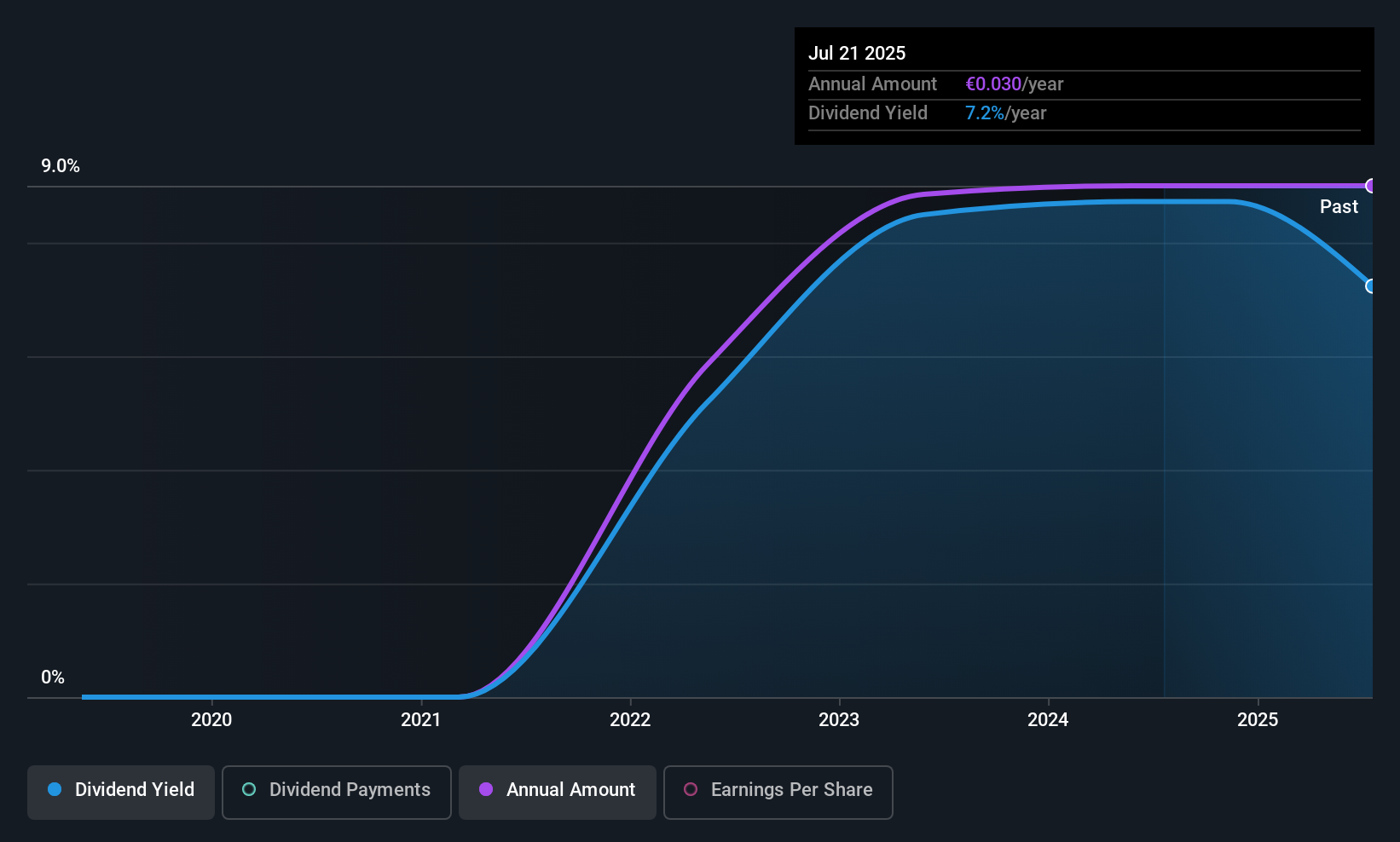The image size is (1400, 842).
Task: Click the blue Dividend Yield legend dot
Action: click(55, 789)
